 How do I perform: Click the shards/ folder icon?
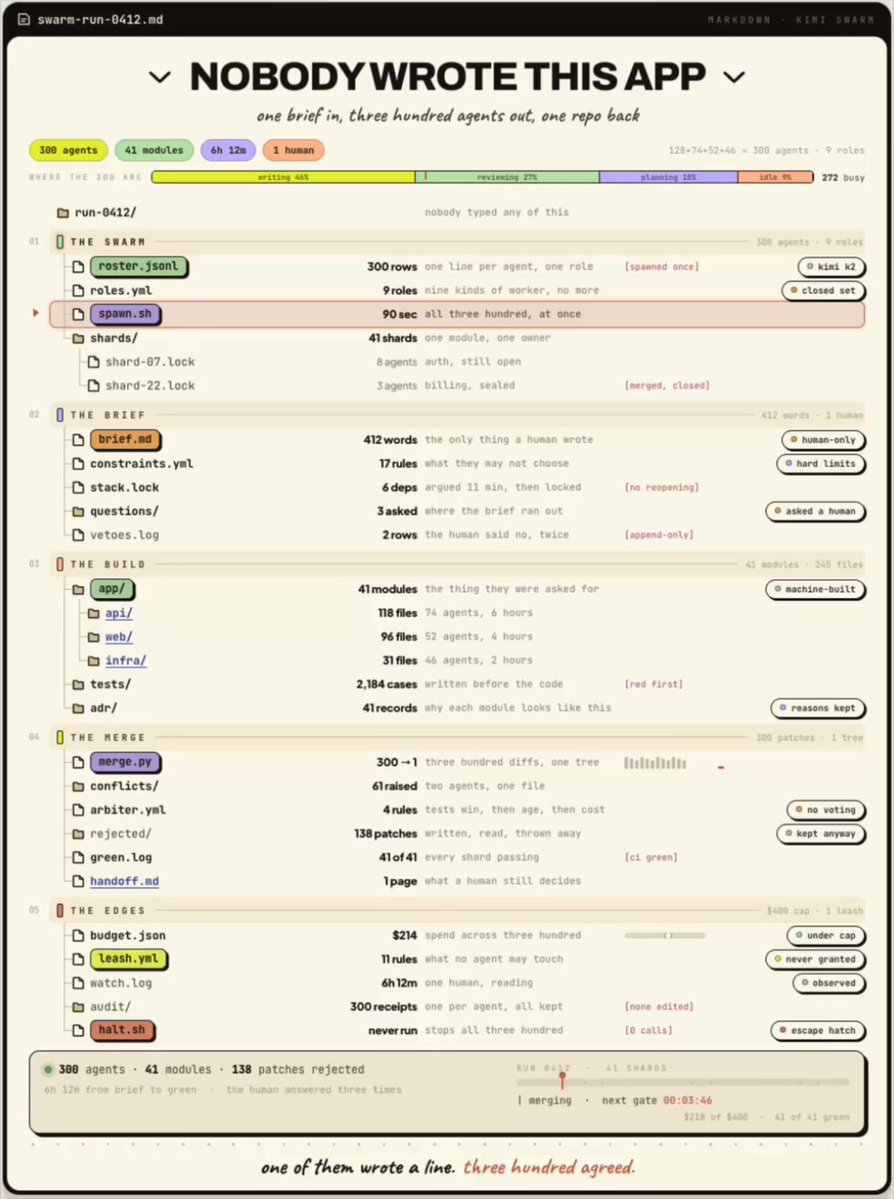click(78, 338)
